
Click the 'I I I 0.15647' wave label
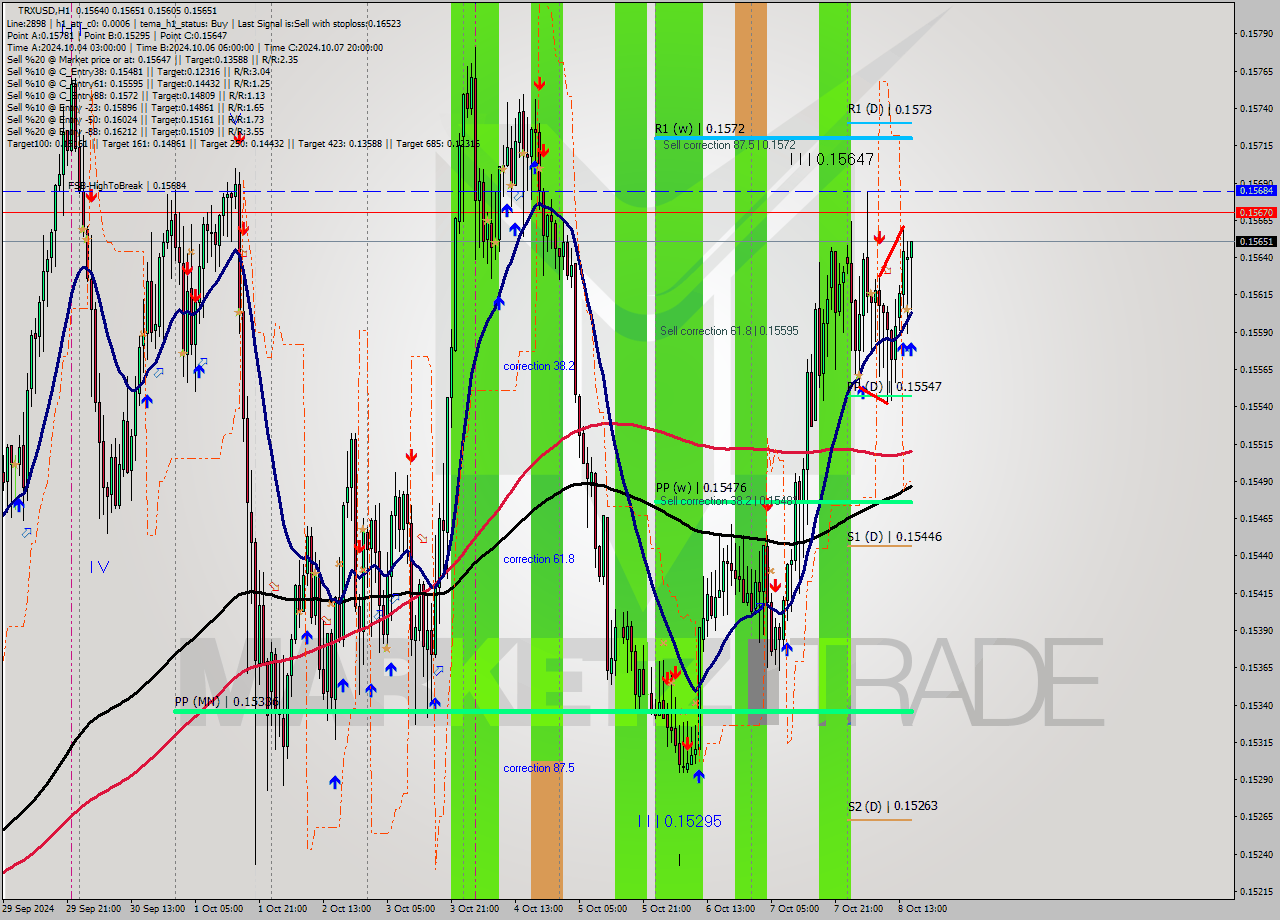pyautogui.click(x=832, y=159)
